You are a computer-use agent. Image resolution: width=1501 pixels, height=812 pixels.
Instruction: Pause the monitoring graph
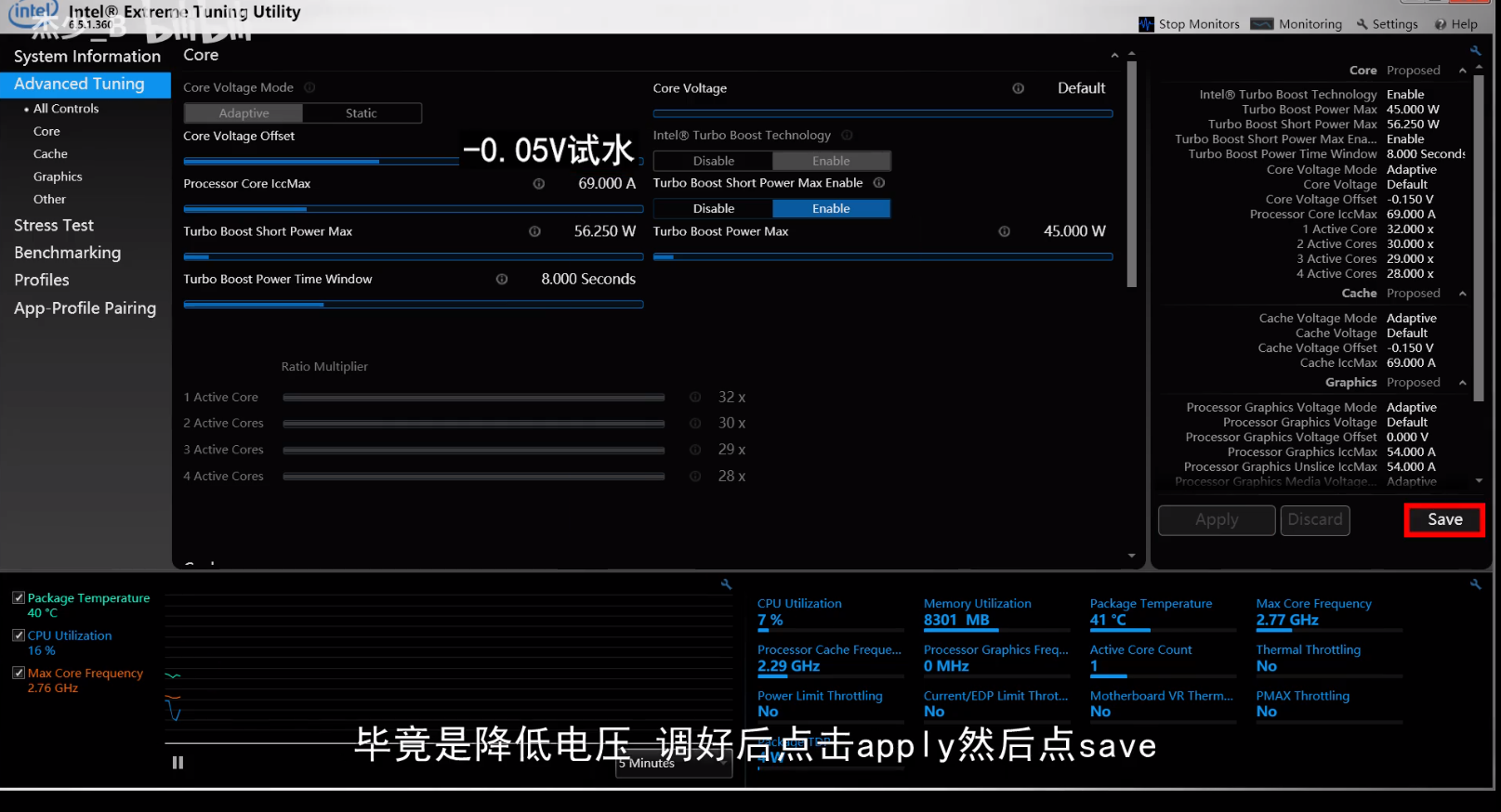coord(178,763)
